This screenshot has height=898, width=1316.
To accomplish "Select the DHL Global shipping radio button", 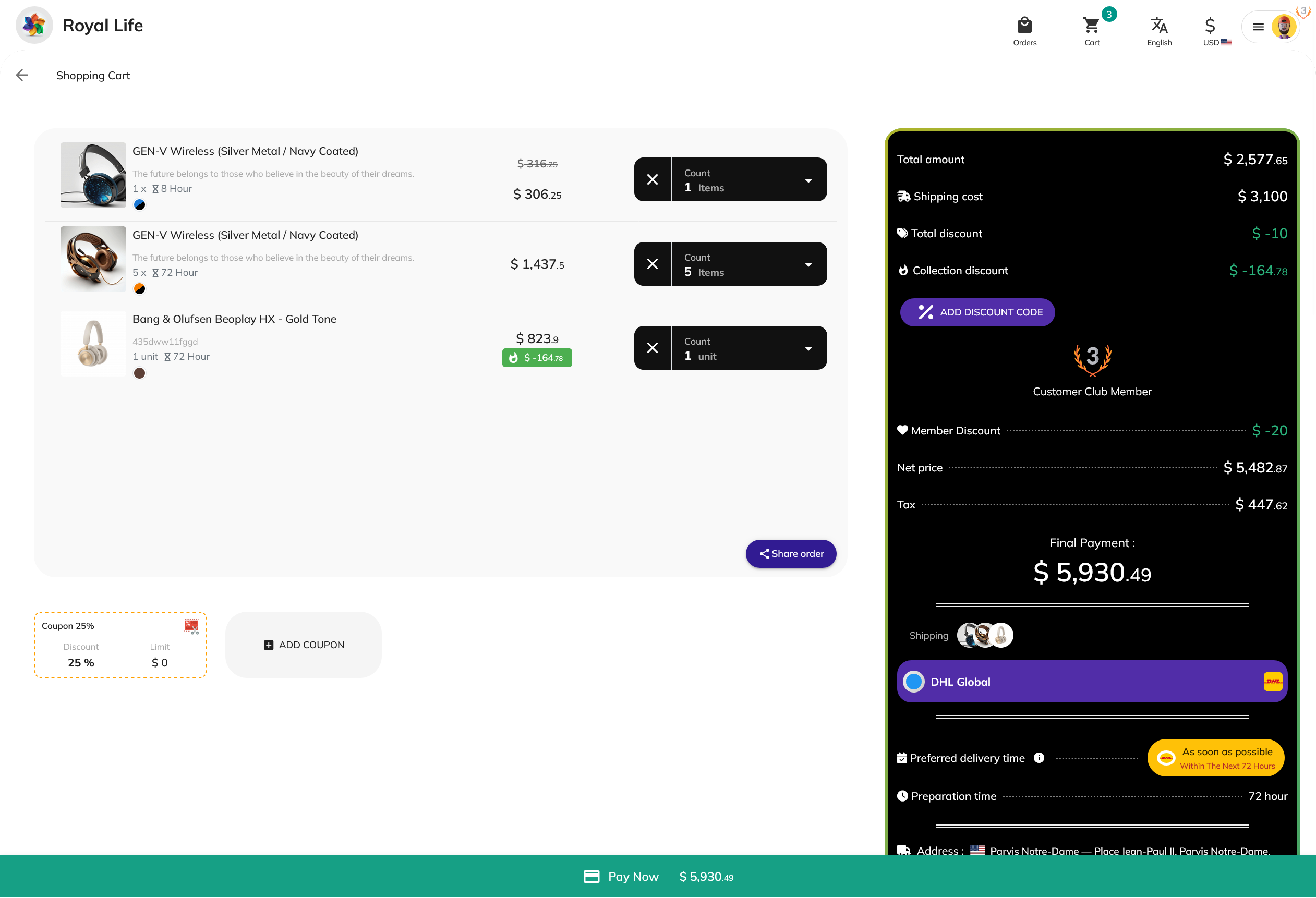I will click(913, 682).
